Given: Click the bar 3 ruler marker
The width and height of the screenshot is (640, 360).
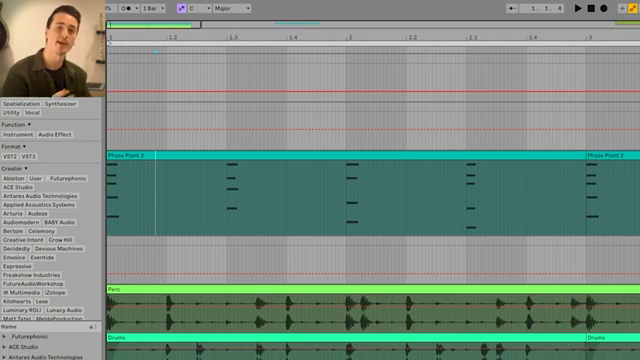Looking at the screenshot, I should [x=590, y=38].
